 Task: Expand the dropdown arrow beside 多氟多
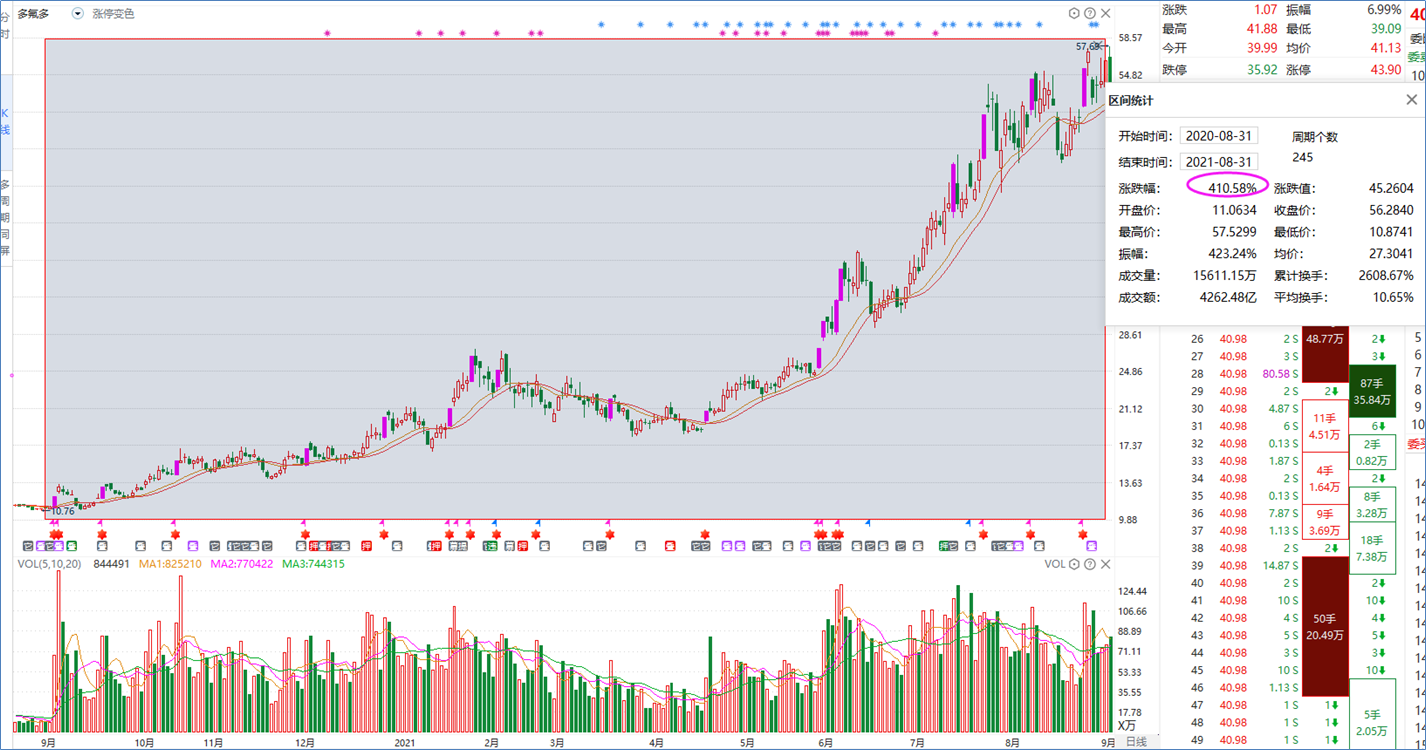click(78, 14)
